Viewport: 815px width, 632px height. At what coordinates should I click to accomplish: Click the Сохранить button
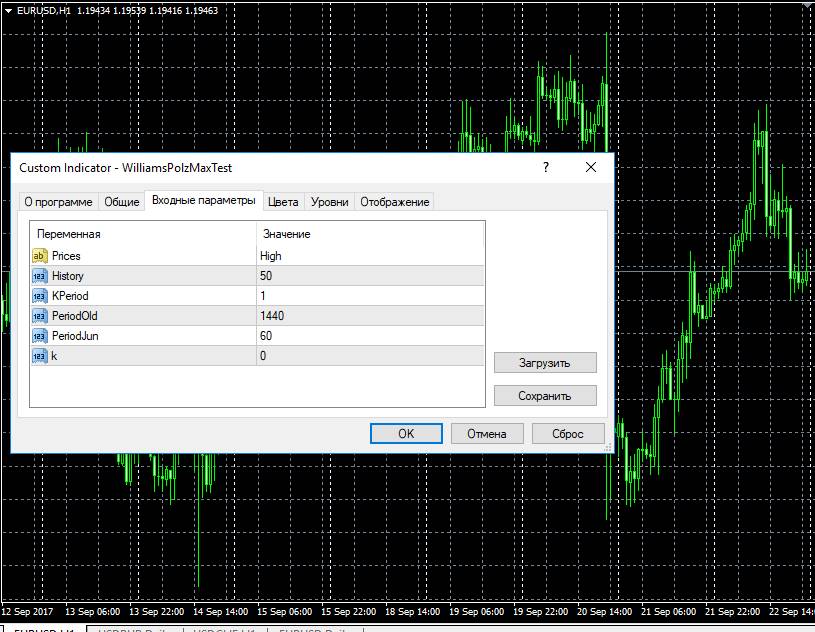(x=545, y=396)
